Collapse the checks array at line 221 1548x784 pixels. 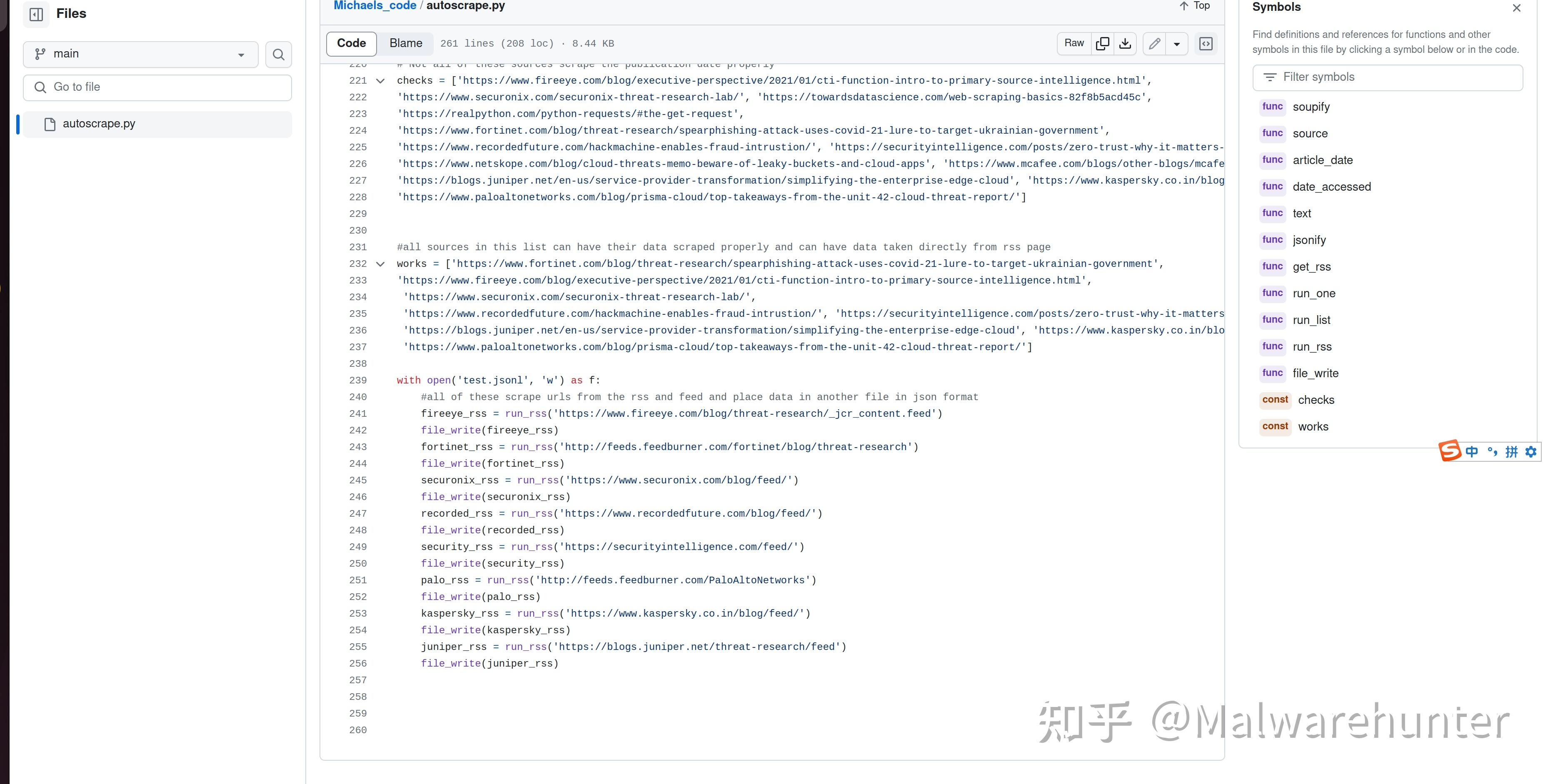point(380,80)
